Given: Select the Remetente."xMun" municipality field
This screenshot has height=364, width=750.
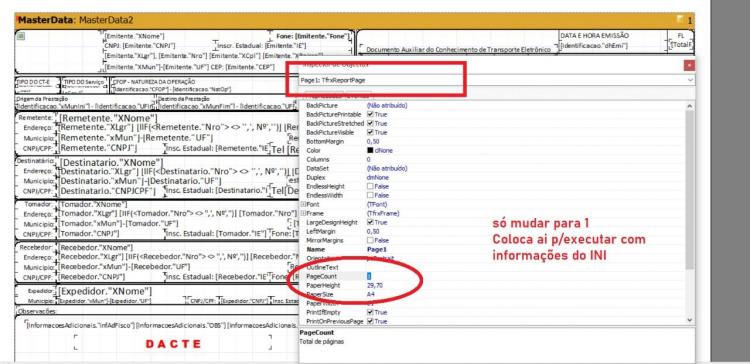Looking at the screenshot, I should (136, 139).
